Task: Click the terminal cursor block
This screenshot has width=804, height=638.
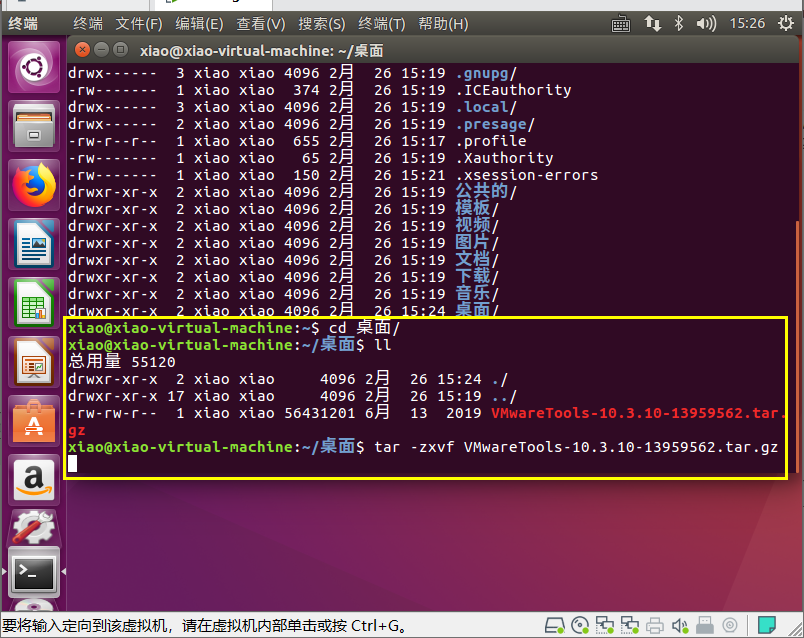Action: (x=72, y=464)
